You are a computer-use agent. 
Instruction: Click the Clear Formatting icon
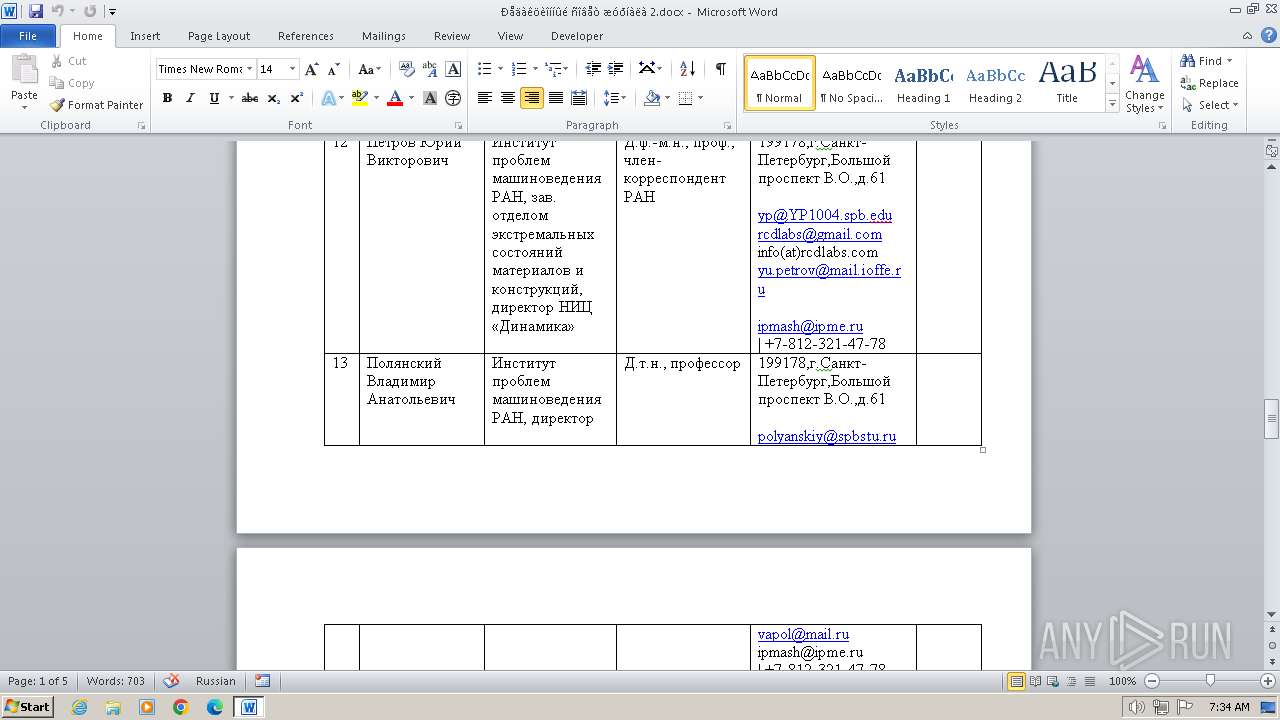407,69
